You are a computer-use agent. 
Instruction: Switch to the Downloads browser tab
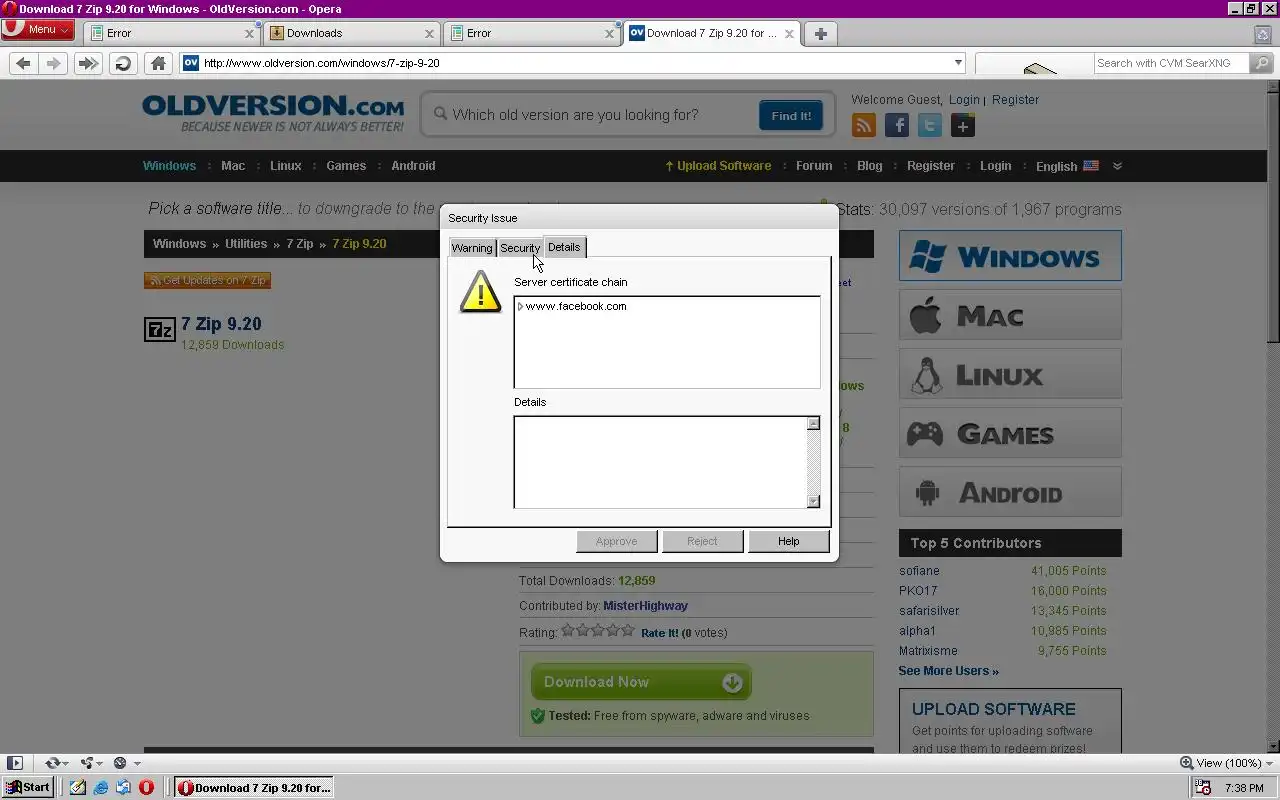pos(352,33)
